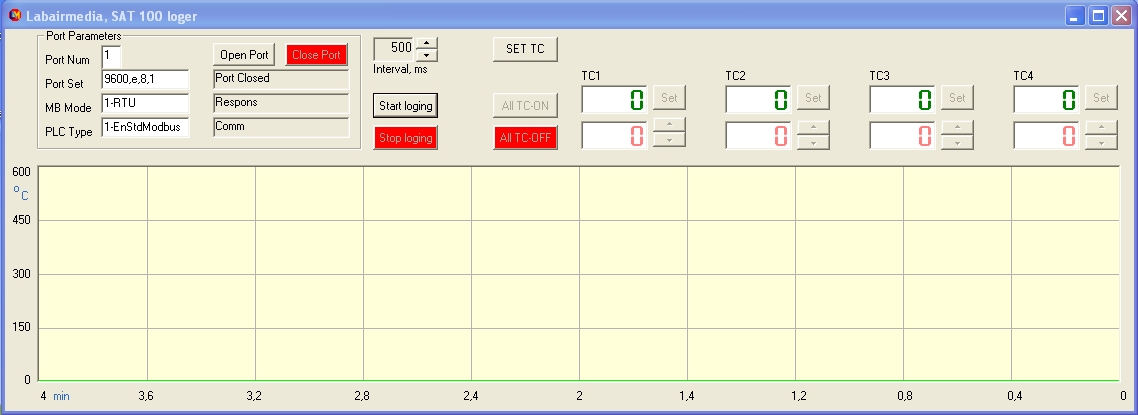Screen dimensions: 1138x415
Task: Focus the Port Num input field
Action: coord(111,57)
